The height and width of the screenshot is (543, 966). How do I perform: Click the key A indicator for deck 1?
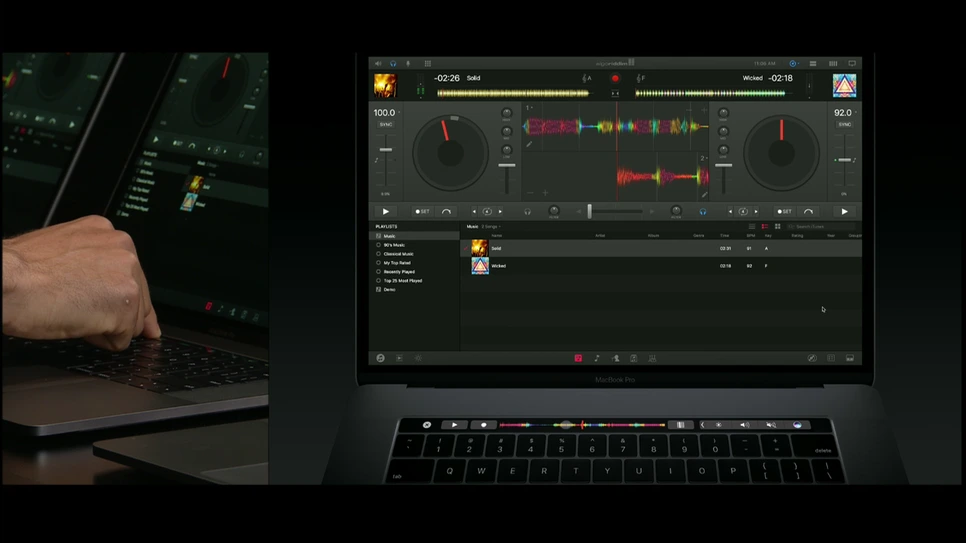[x=586, y=78]
